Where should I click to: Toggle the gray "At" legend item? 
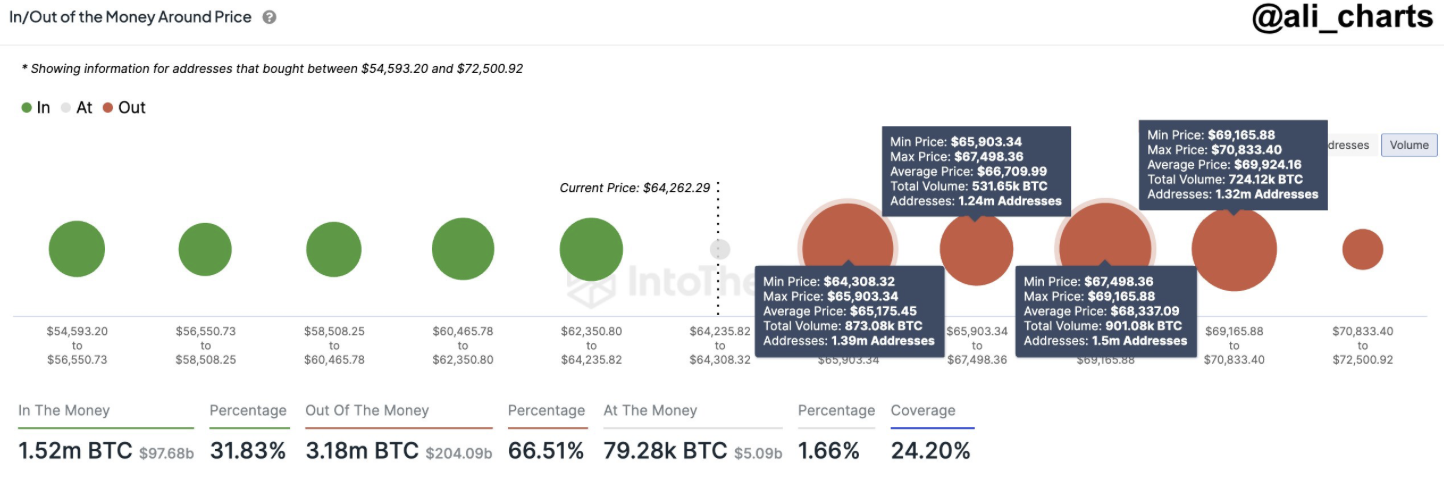click(x=76, y=108)
